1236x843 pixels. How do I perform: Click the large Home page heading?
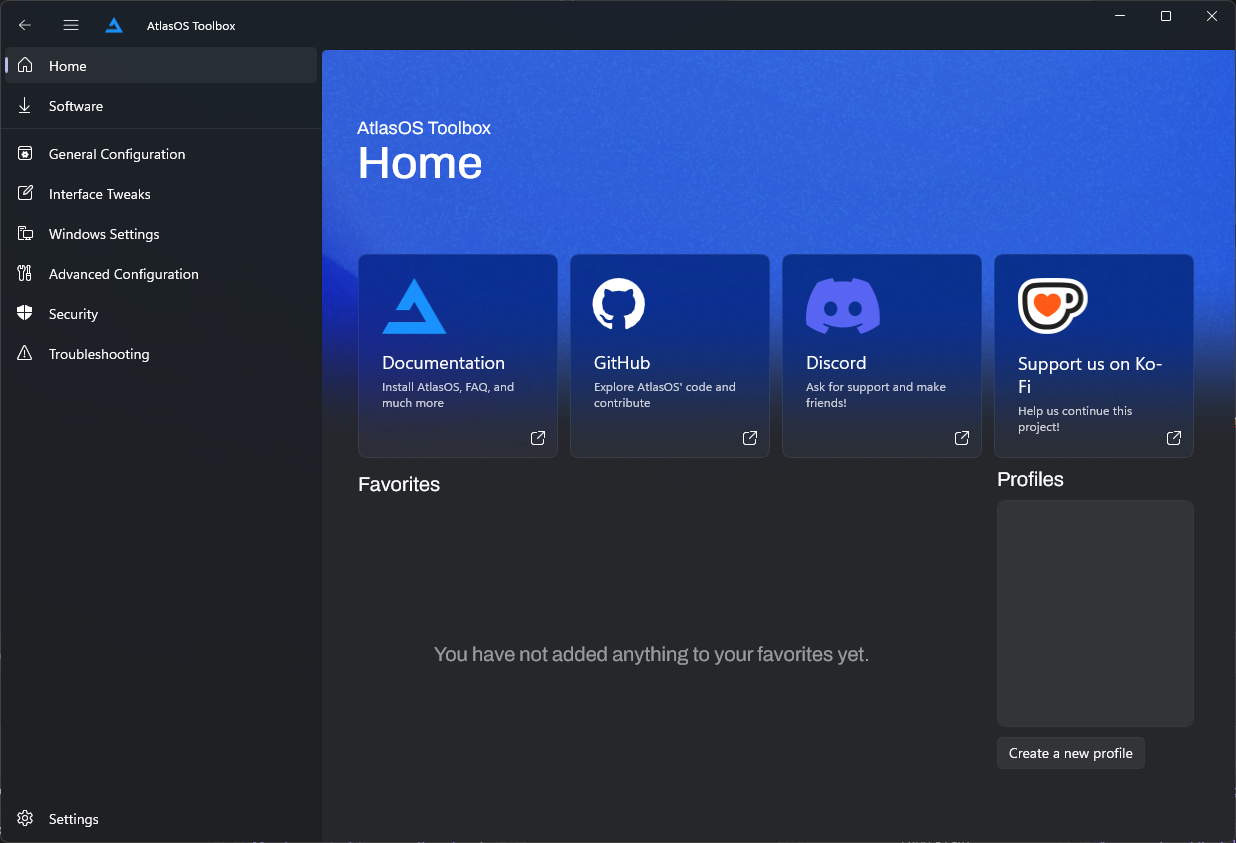[420, 163]
